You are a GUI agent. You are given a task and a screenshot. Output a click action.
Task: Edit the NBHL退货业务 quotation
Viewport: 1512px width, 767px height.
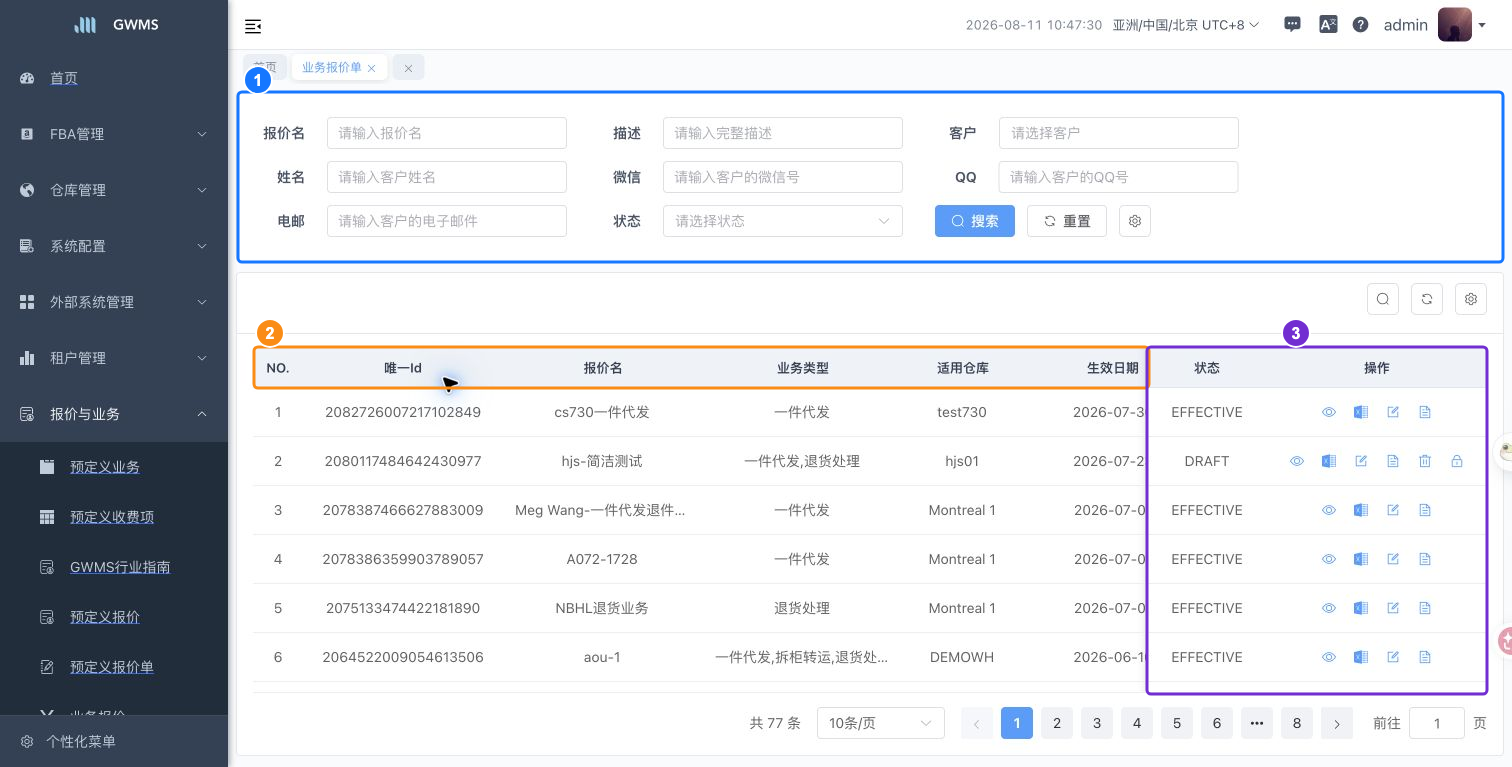tap(1393, 608)
